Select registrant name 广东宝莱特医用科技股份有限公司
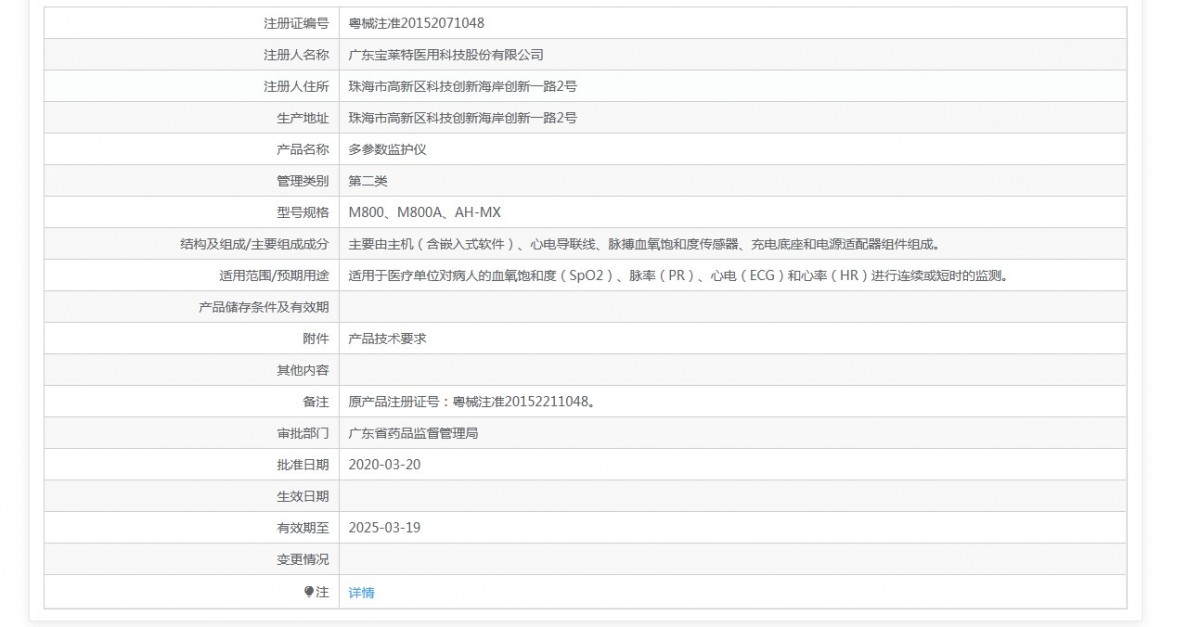The image size is (1200, 627). point(446,55)
